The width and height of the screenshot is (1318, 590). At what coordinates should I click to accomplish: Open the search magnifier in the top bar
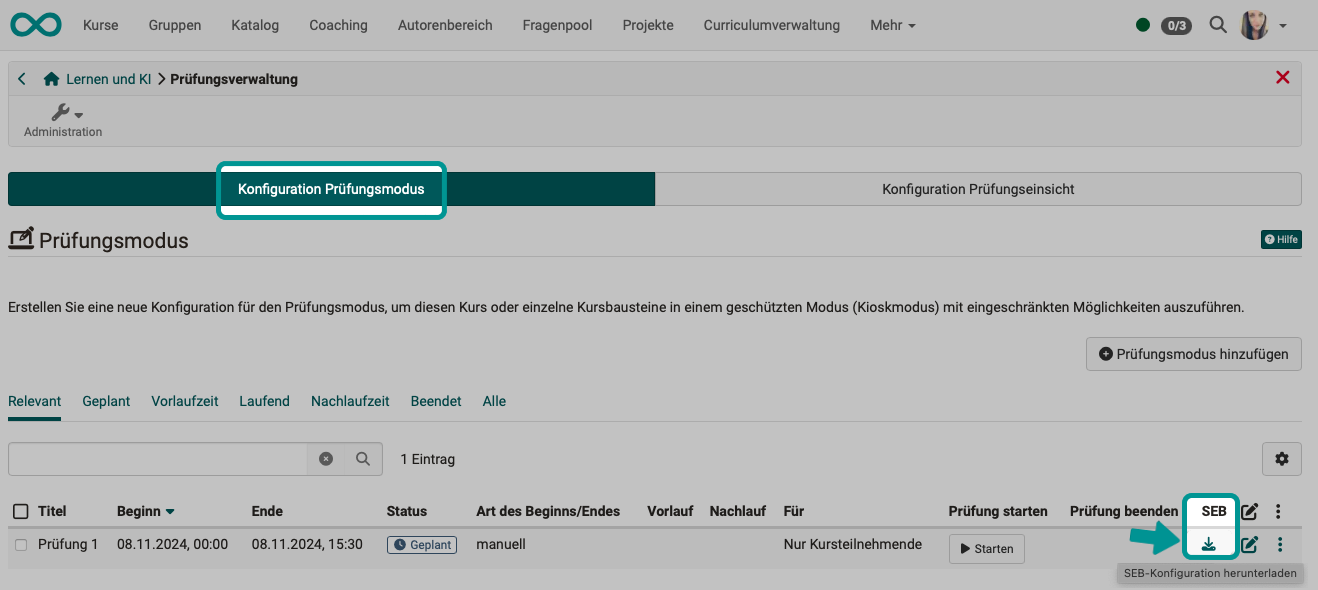point(1218,24)
